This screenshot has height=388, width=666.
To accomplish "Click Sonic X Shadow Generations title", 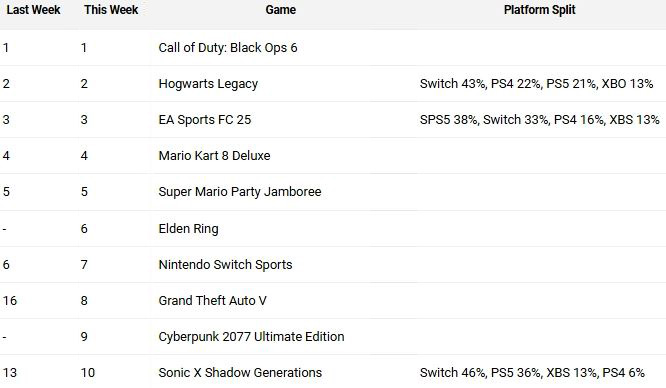I will tap(240, 373).
